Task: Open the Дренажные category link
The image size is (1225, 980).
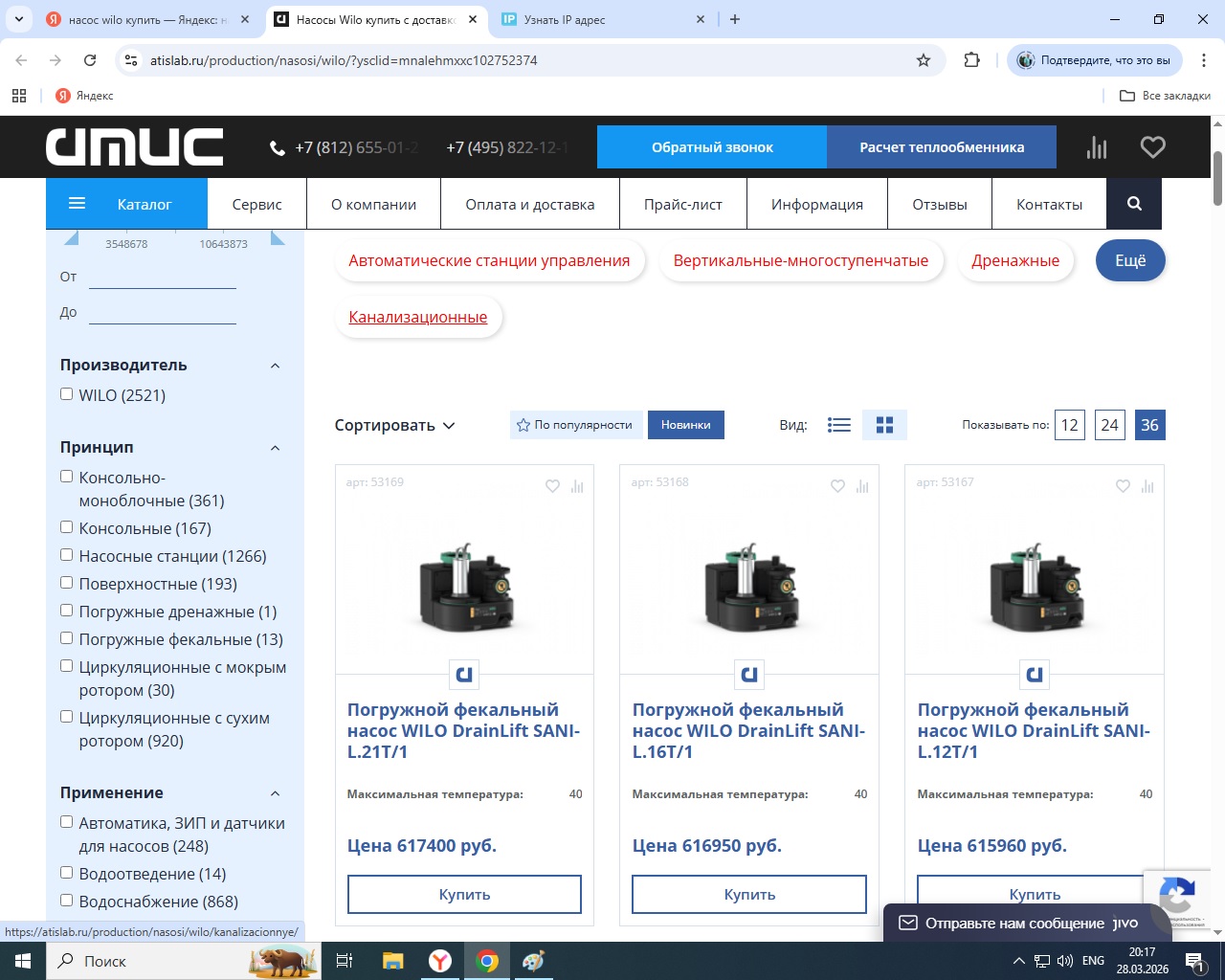Action: click(1015, 260)
